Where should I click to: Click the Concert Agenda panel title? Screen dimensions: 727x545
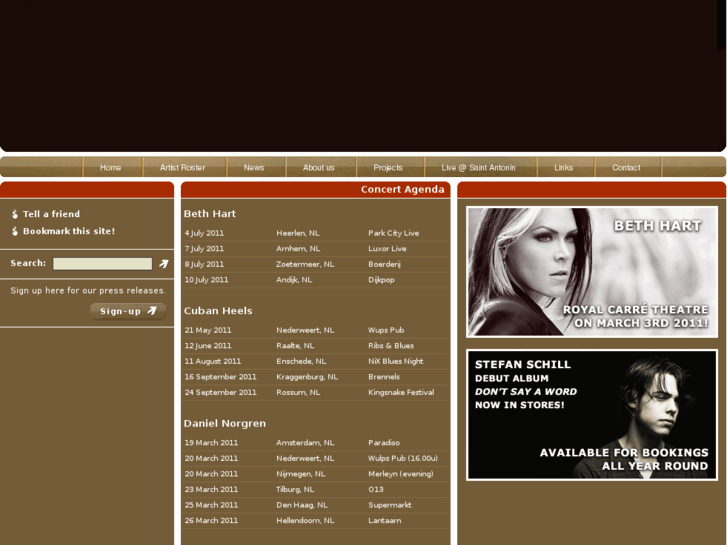coord(402,189)
